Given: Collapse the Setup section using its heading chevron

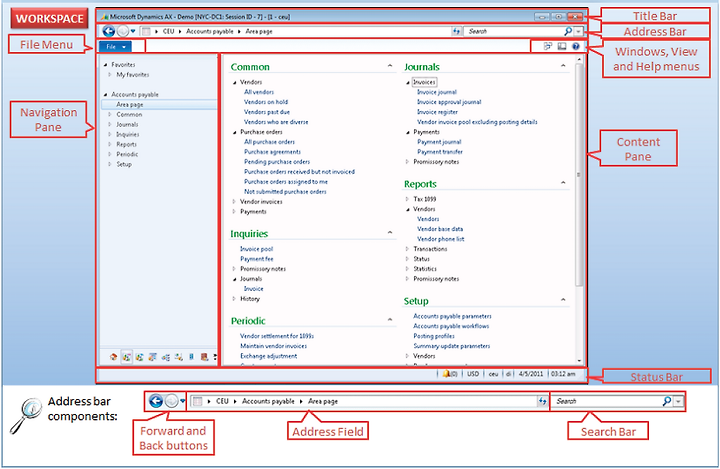Looking at the screenshot, I should point(563,299).
